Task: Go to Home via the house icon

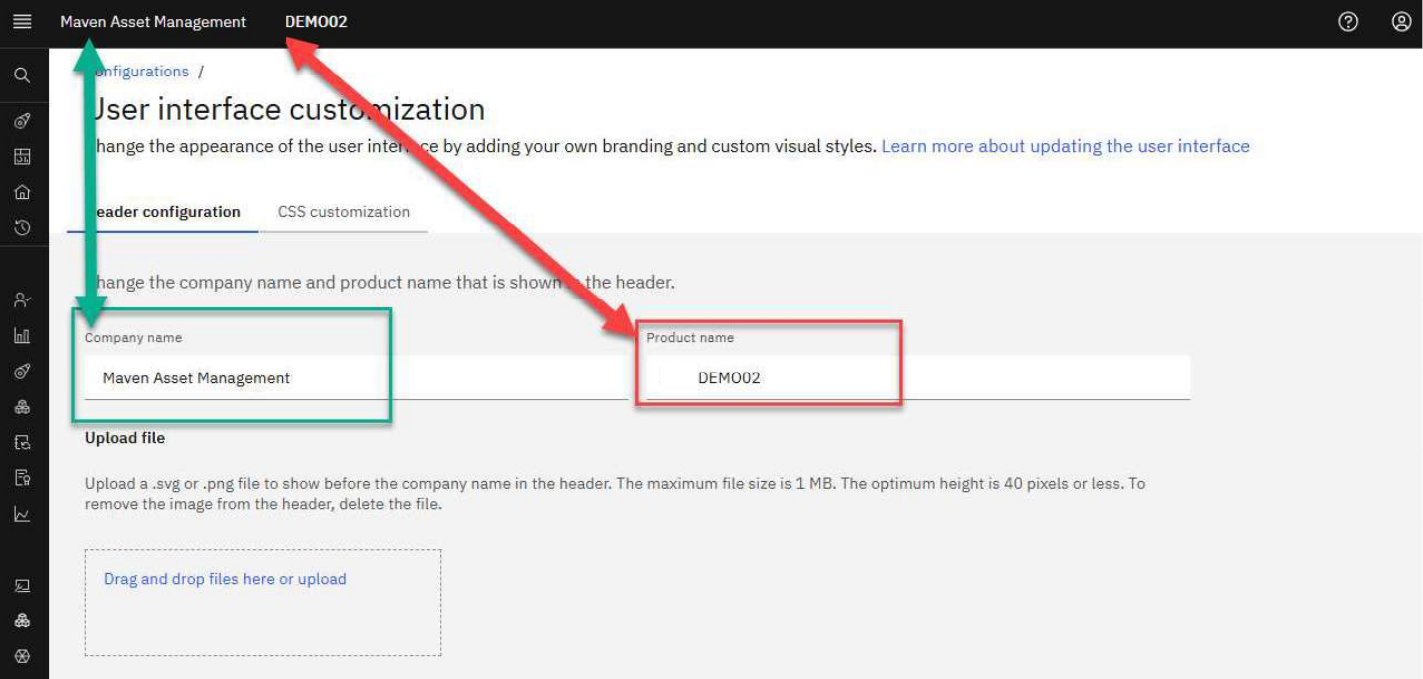Action: (x=22, y=192)
